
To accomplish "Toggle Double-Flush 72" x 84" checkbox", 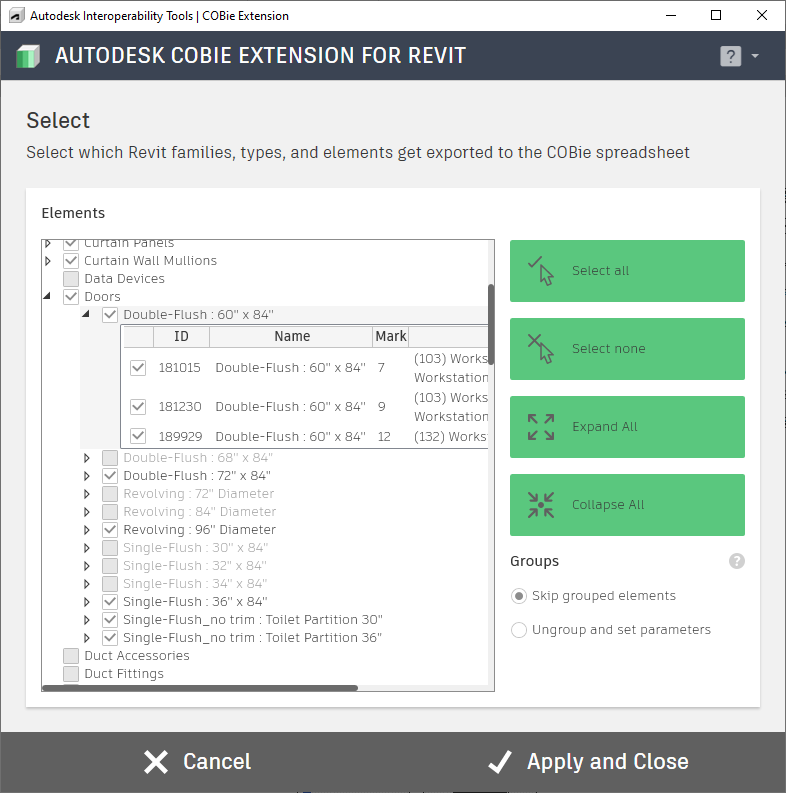I will click(110, 476).
